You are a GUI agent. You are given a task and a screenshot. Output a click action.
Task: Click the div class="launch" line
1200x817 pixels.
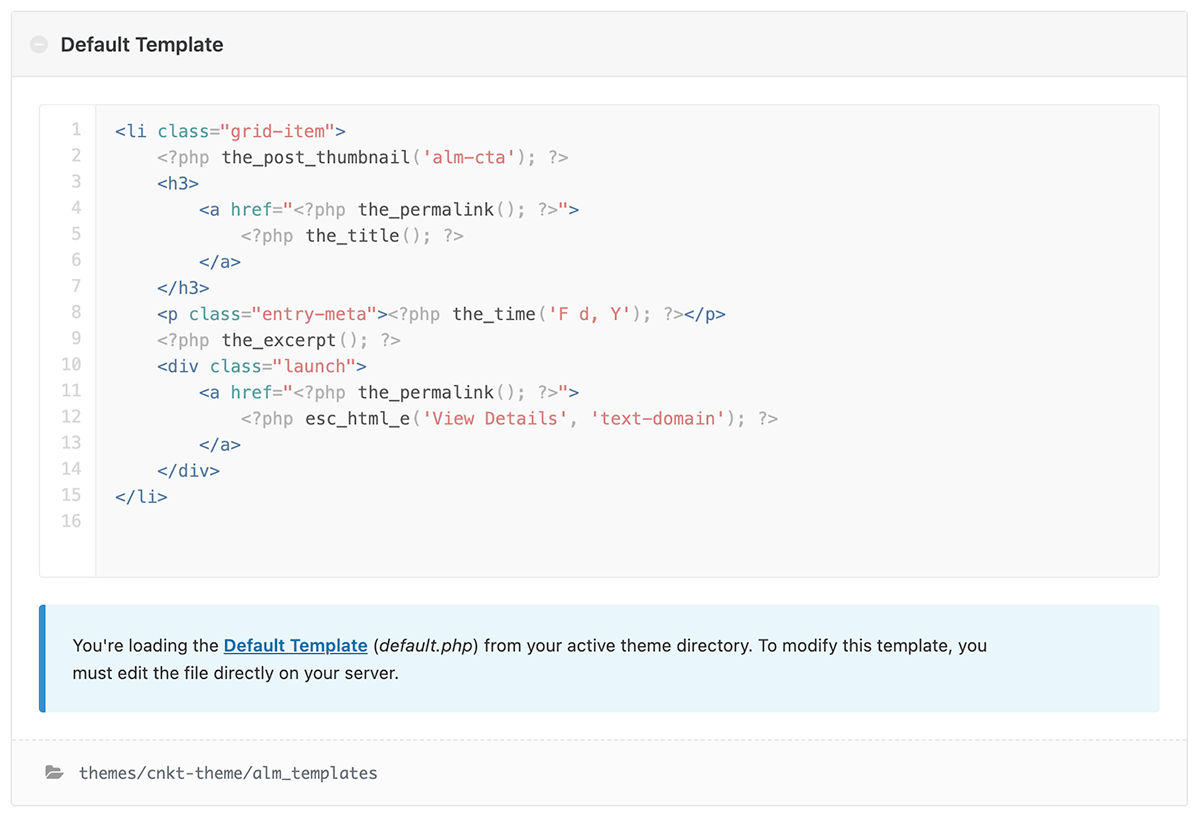pyautogui.click(x=262, y=366)
